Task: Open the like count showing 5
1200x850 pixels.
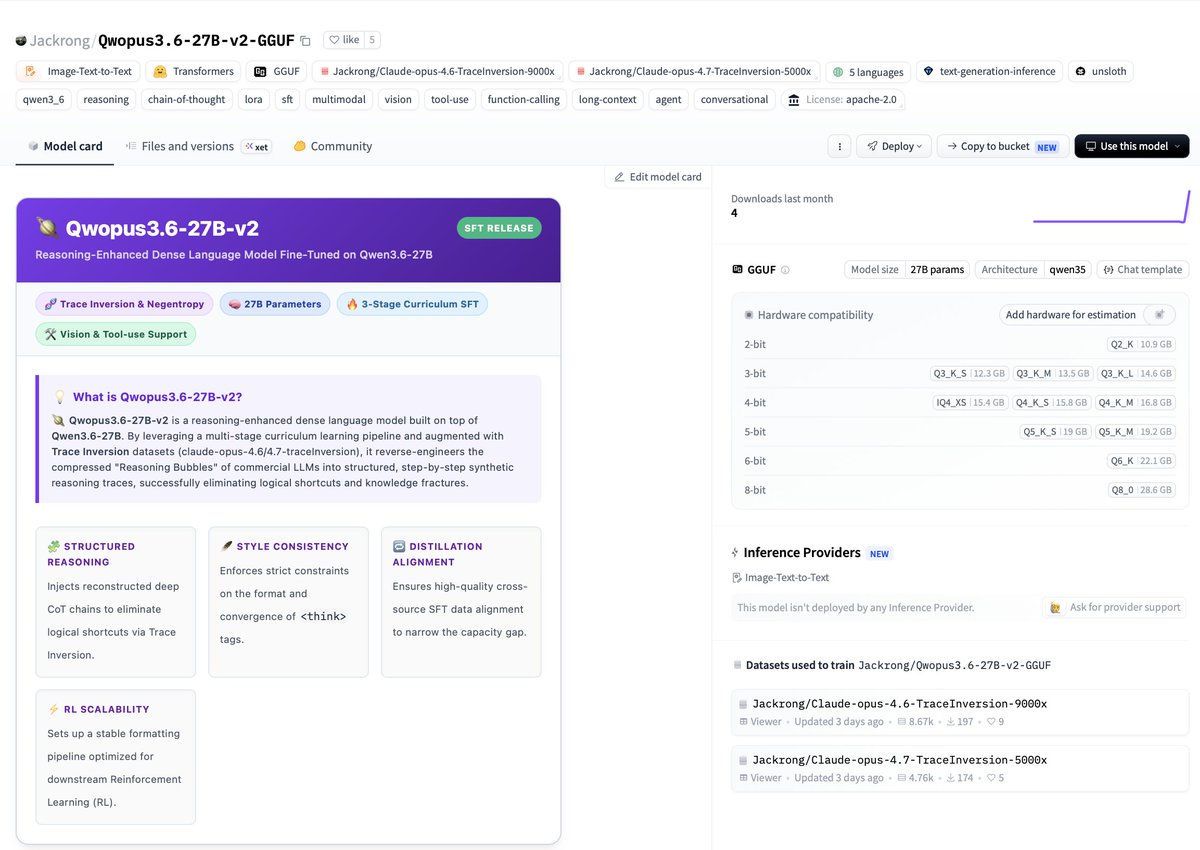Action: click(372, 40)
